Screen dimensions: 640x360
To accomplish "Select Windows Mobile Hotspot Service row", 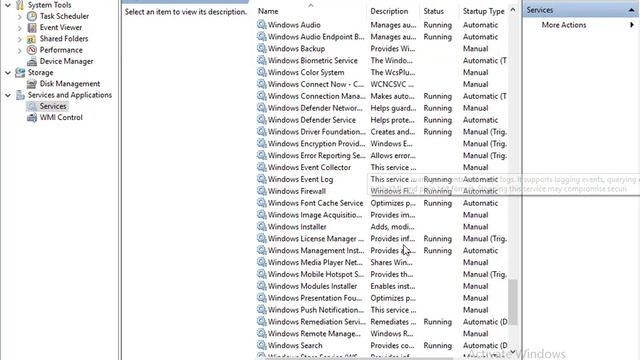I will point(382,274).
